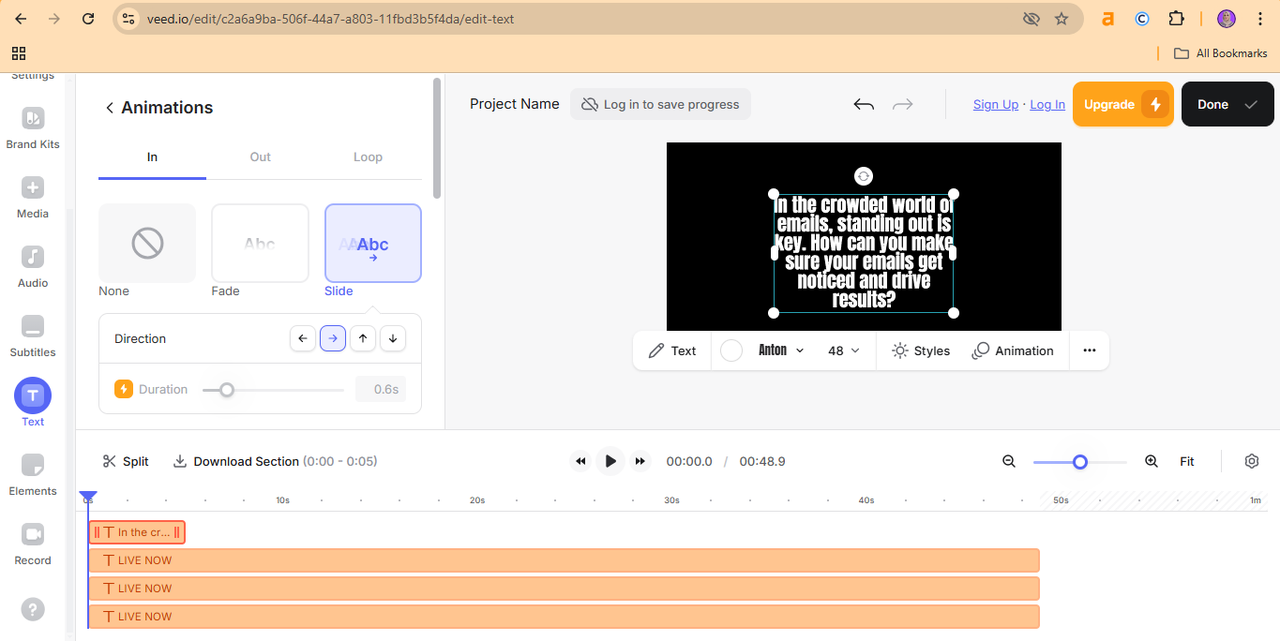Set slide direction to up
The width and height of the screenshot is (1280, 641).
click(363, 339)
